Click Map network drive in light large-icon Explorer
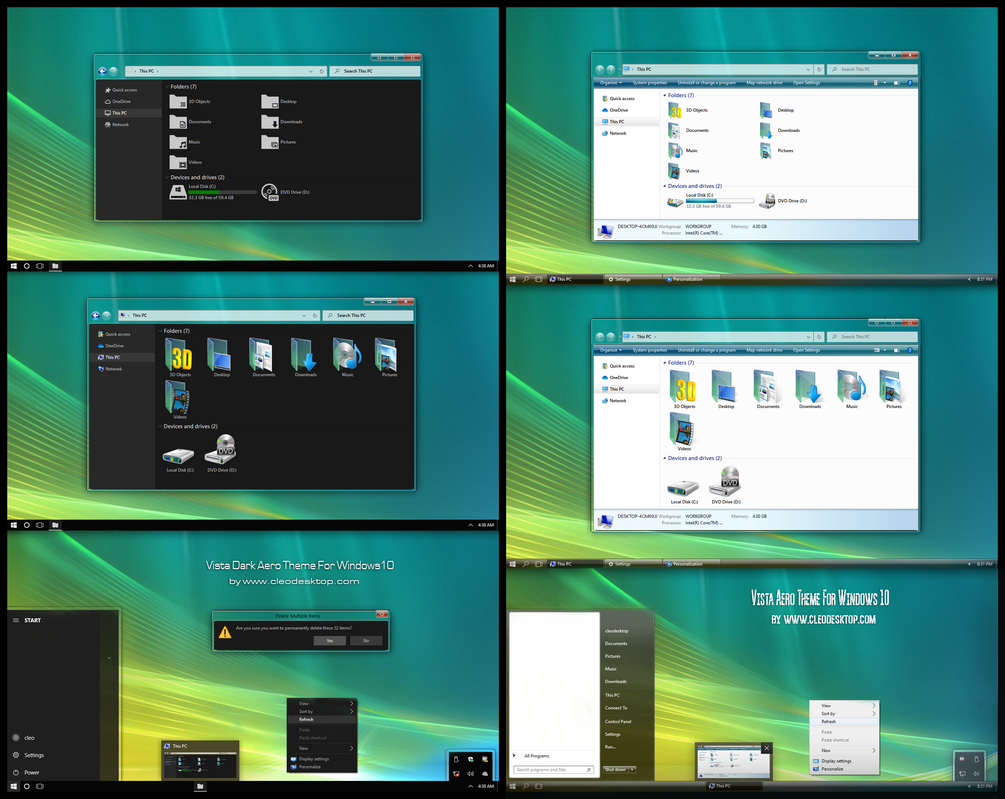 pos(764,350)
